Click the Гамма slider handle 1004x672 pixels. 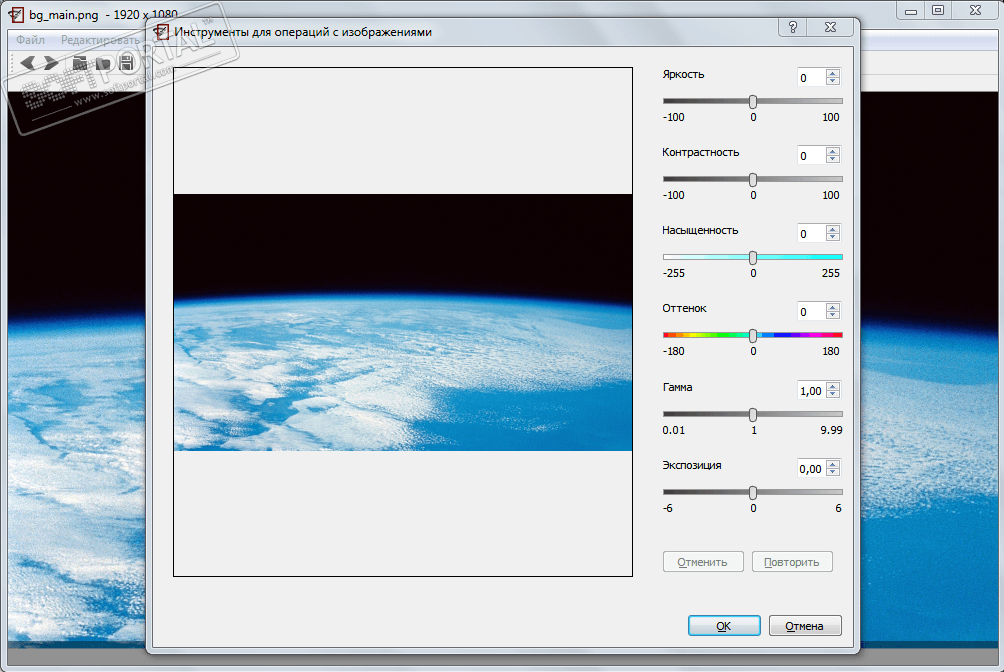coord(753,414)
